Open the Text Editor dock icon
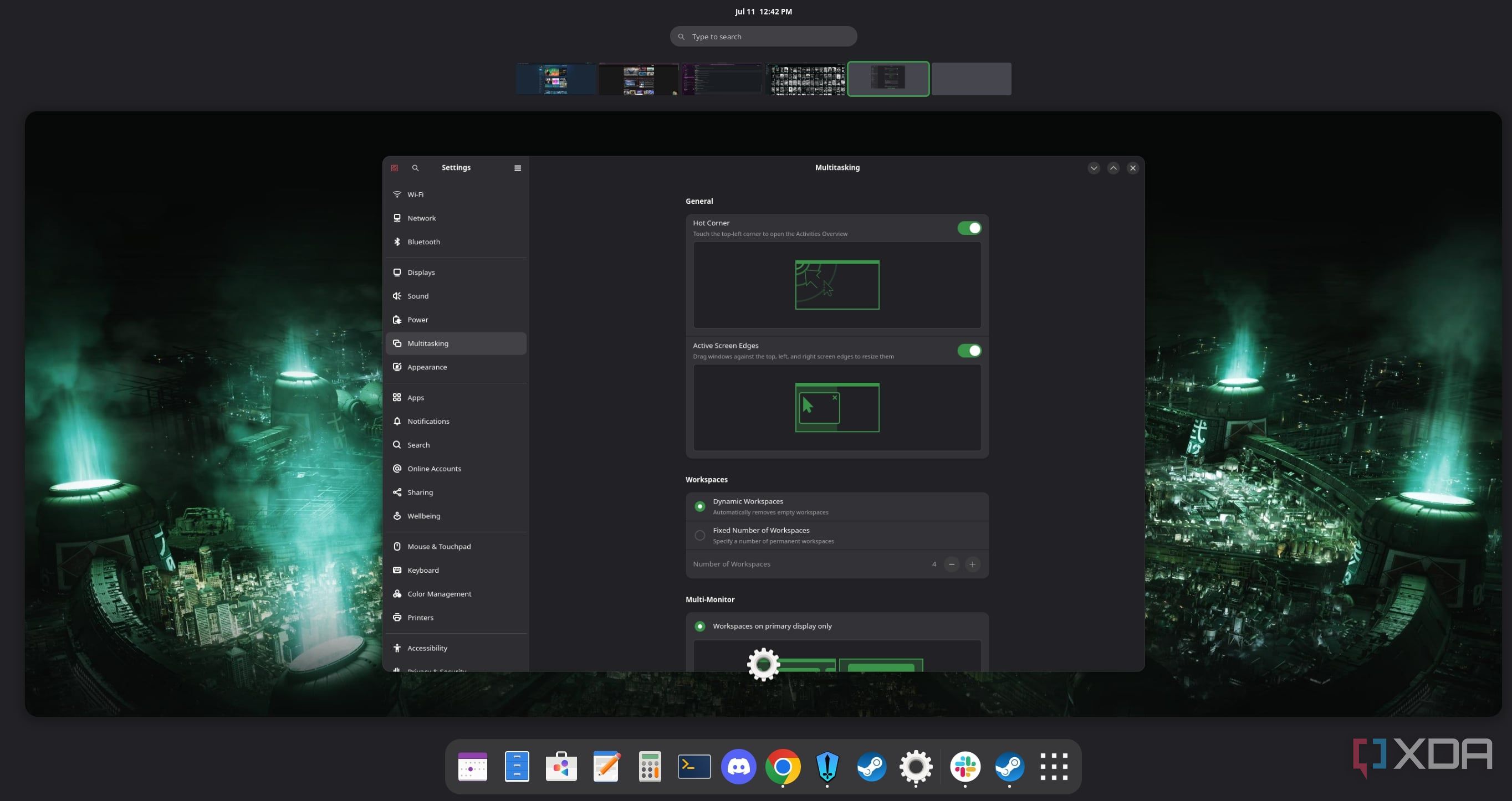 pos(606,766)
